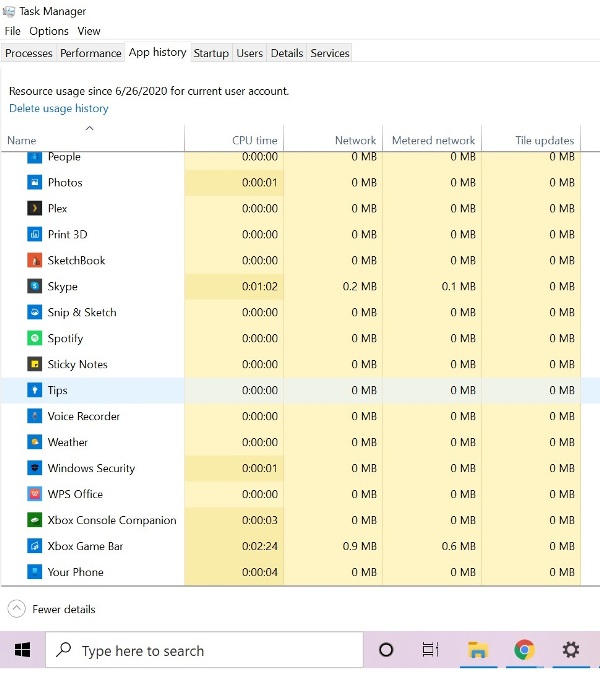Open Cortana from the taskbar
Viewport: 600px width, 678px height.
pos(386,649)
